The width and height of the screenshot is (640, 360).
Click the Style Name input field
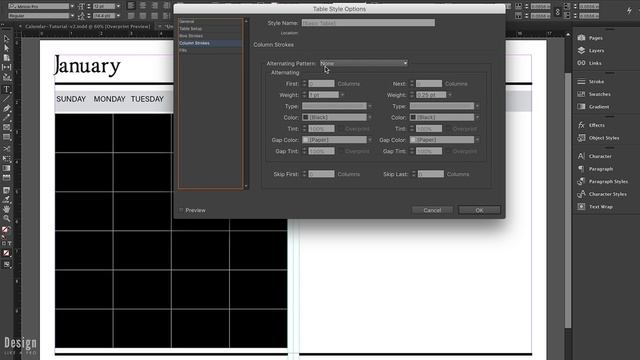368,23
